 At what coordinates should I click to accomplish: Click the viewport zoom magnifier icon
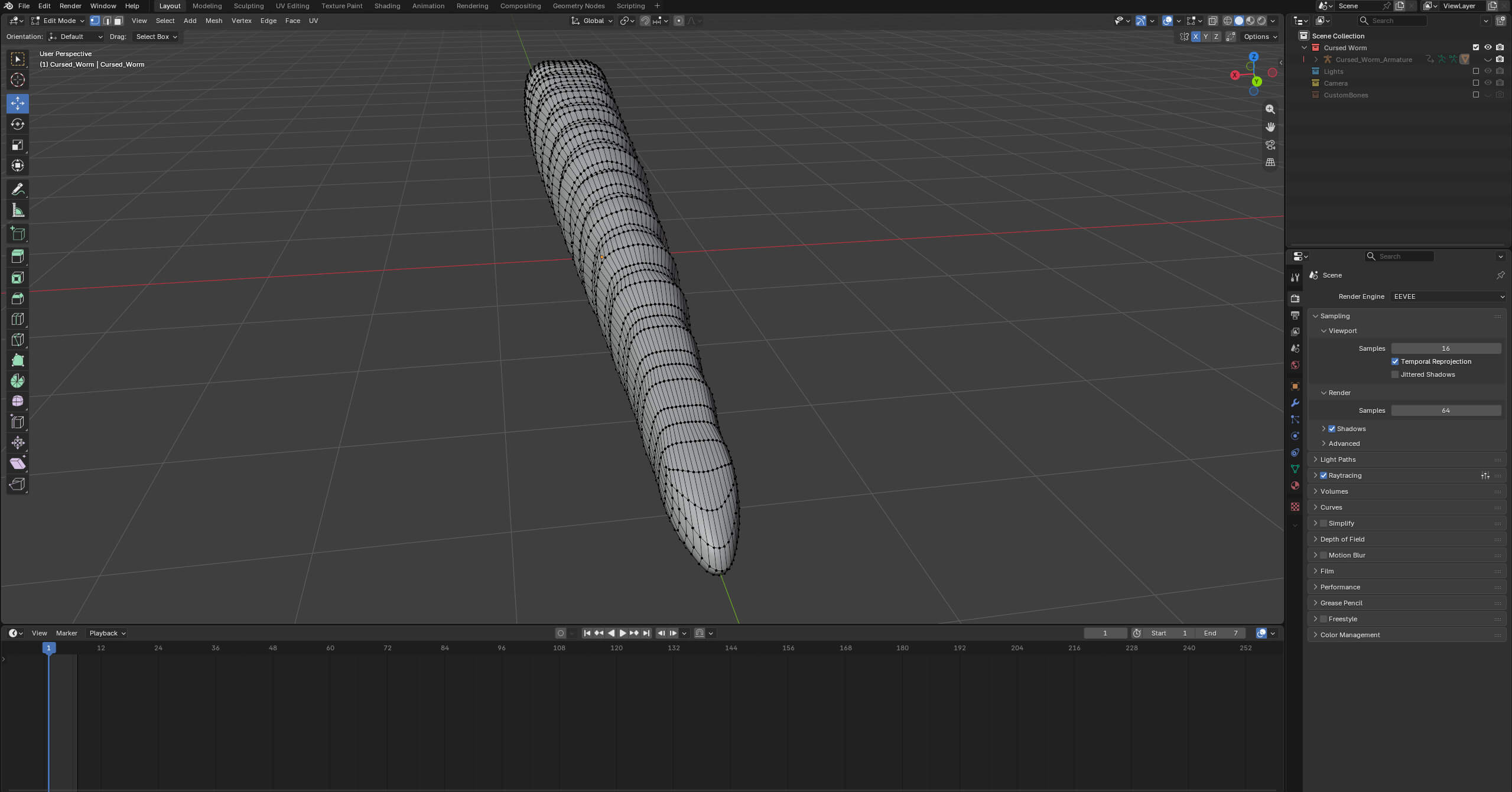click(1270, 109)
